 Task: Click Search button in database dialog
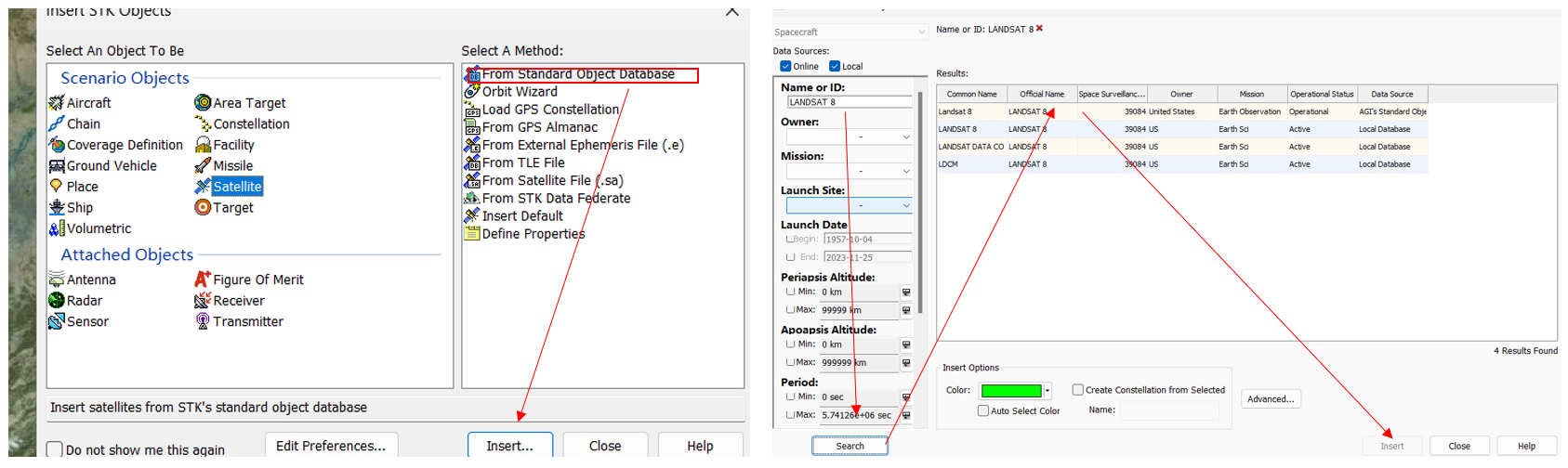[850, 446]
